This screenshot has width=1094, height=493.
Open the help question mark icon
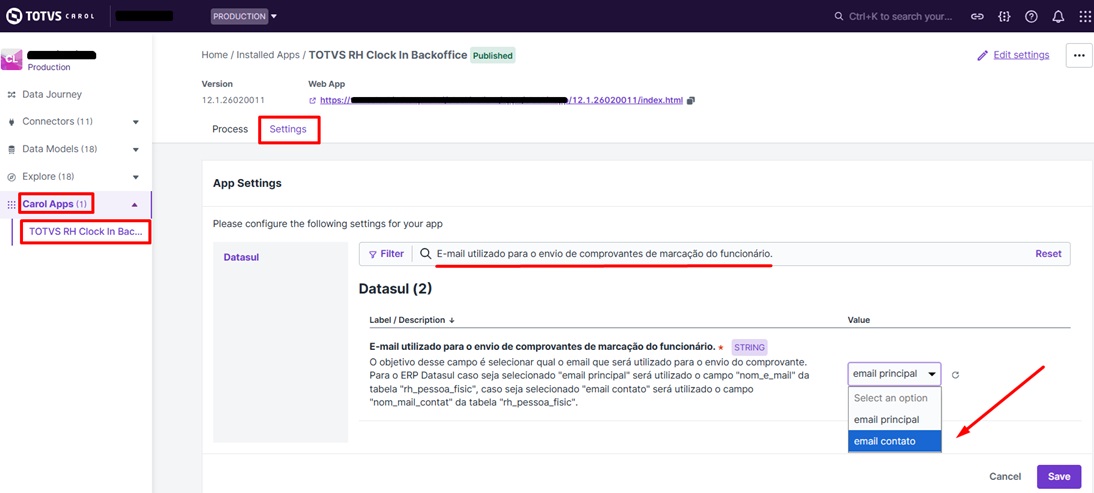click(1031, 16)
